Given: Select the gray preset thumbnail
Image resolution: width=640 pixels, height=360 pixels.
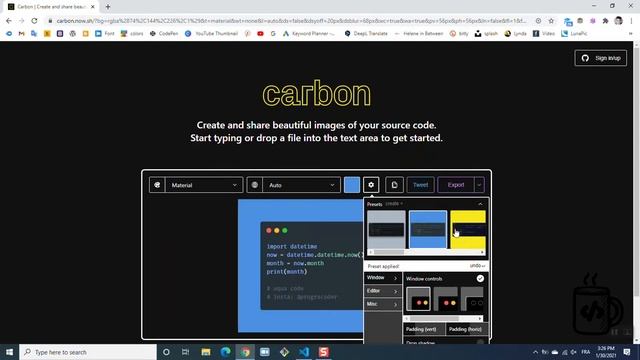Looking at the screenshot, I should pos(386,229).
